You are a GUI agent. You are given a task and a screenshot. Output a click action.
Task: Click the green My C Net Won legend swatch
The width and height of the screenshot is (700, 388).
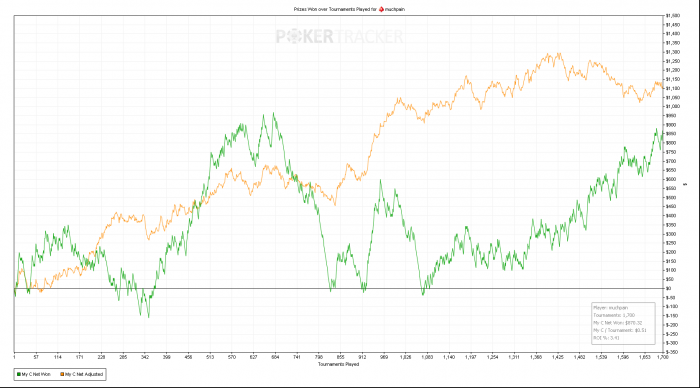19,374
